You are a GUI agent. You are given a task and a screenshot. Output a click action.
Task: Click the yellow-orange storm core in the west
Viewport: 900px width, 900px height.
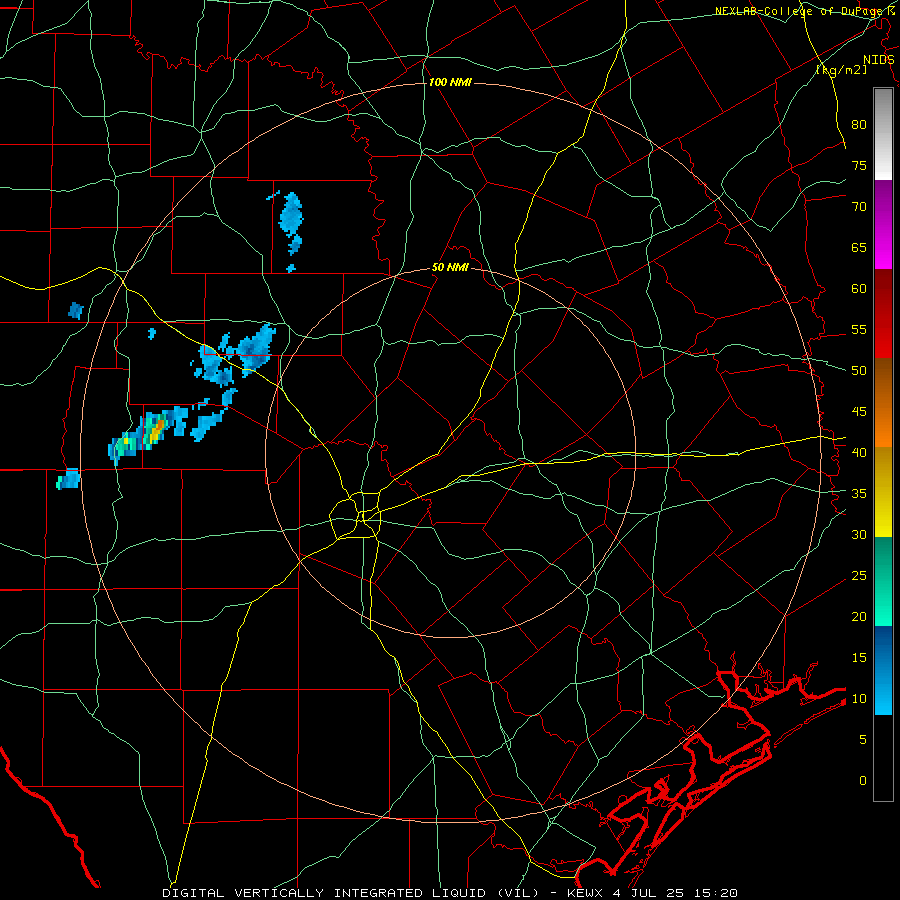coord(155,430)
